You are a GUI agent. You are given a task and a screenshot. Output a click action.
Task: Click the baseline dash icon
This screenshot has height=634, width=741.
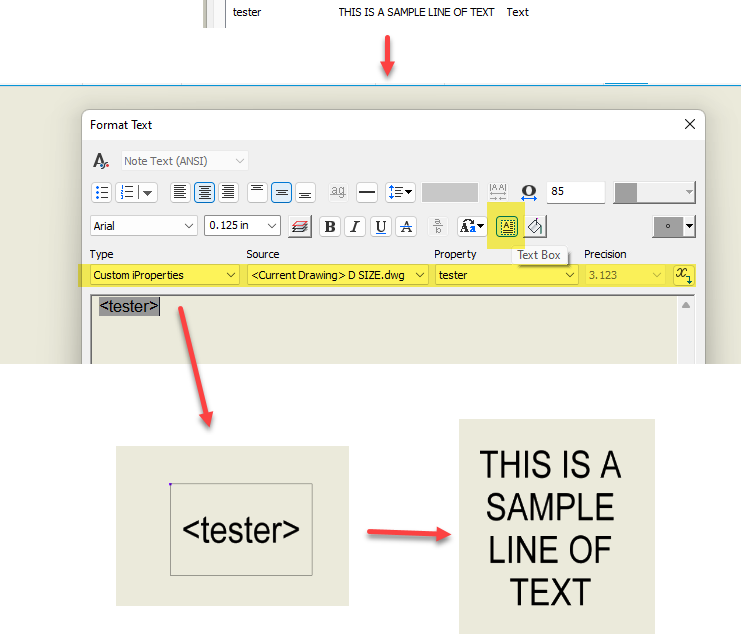click(367, 192)
